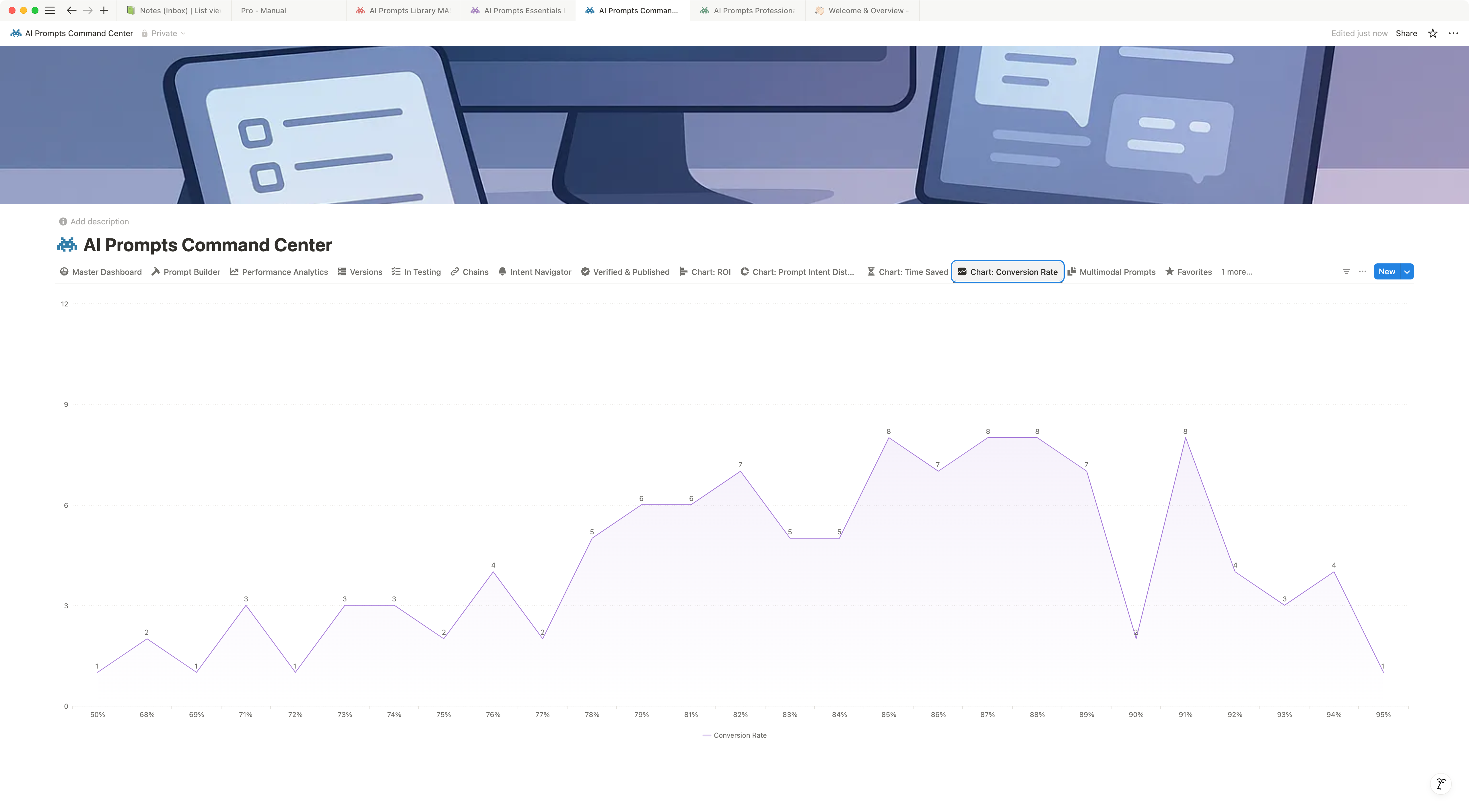The image size is (1469, 812).
Task: Click the 90% x-axis label
Action: (x=1136, y=714)
